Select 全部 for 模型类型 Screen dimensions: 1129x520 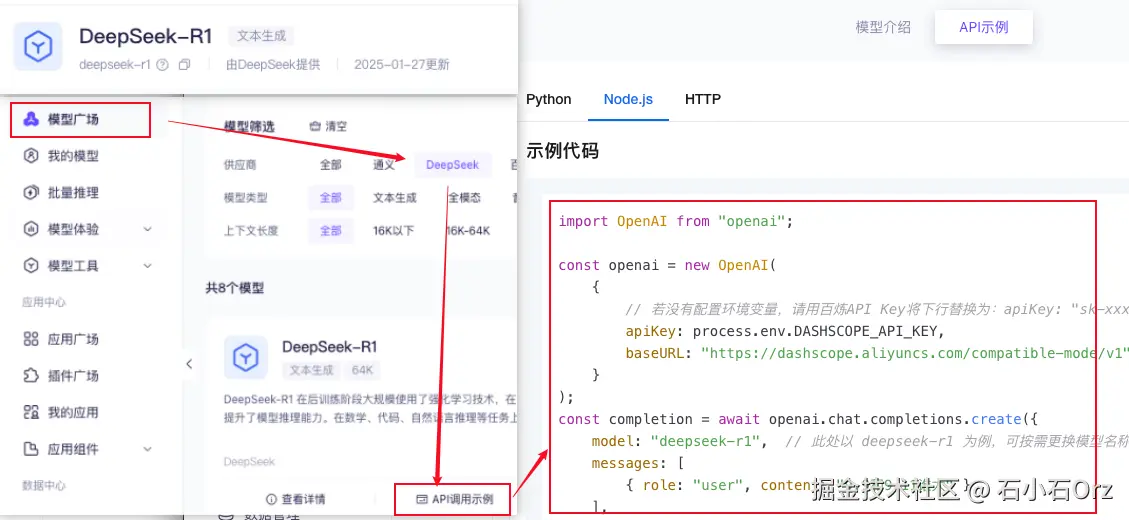pos(330,198)
